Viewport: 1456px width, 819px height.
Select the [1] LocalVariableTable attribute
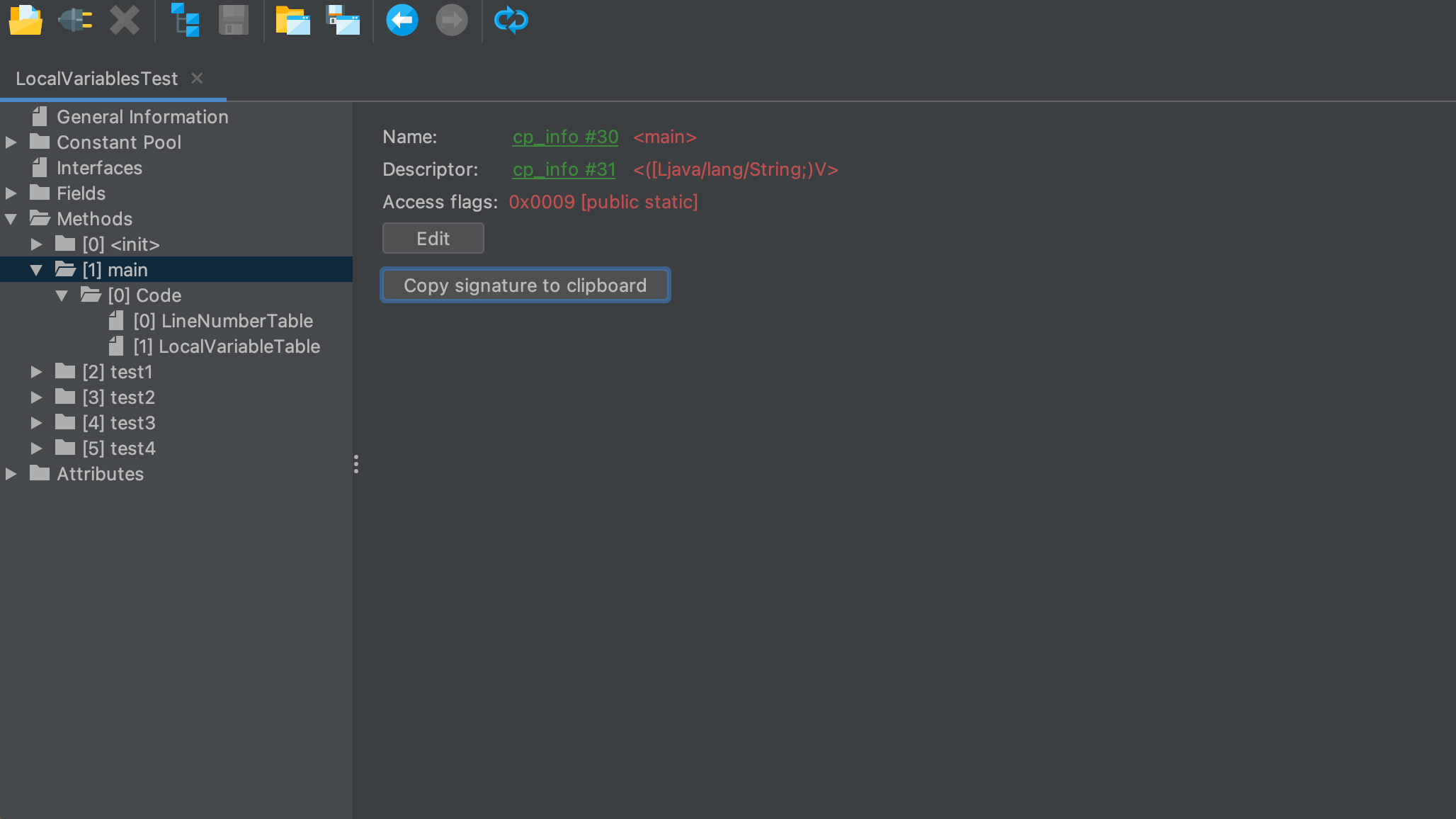pyautogui.click(x=226, y=346)
